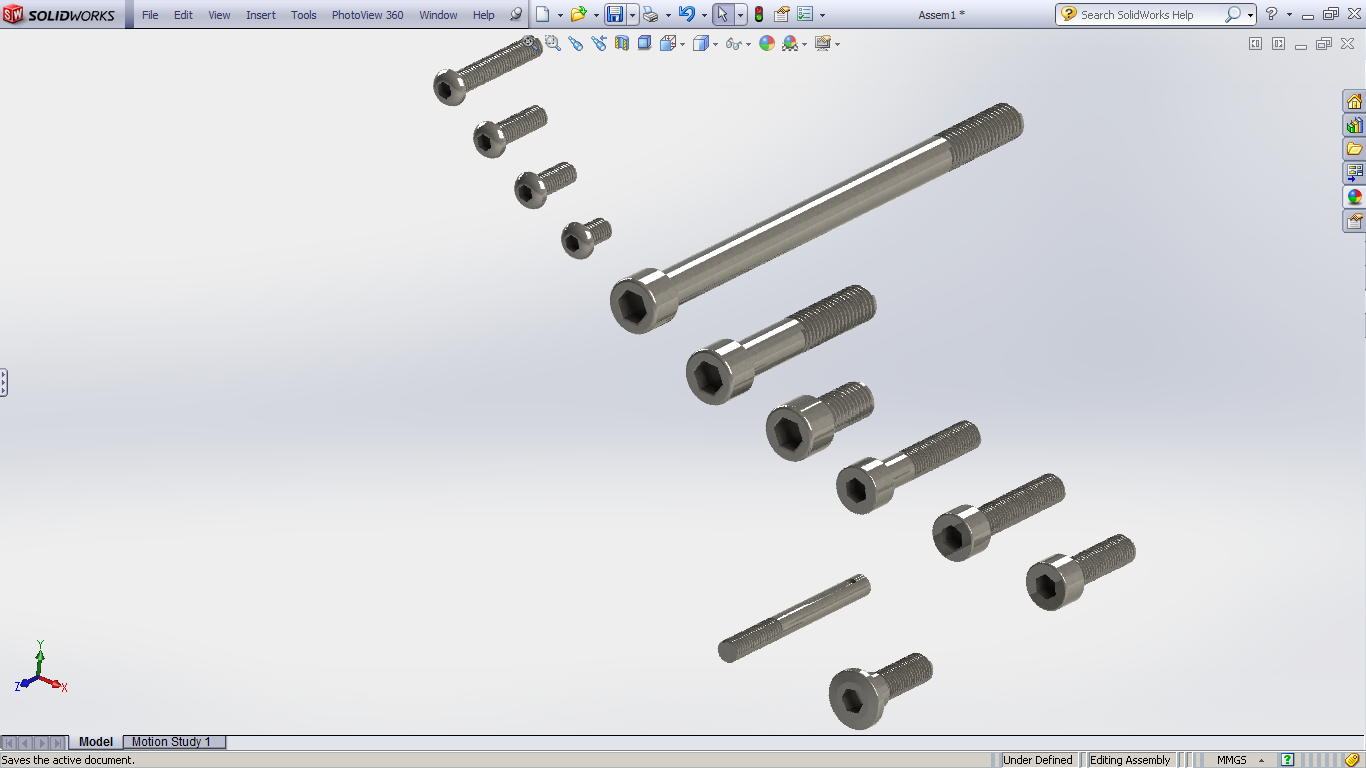Open the Display Style cube icon
Image resolution: width=1366 pixels, height=768 pixels.
(x=701, y=43)
